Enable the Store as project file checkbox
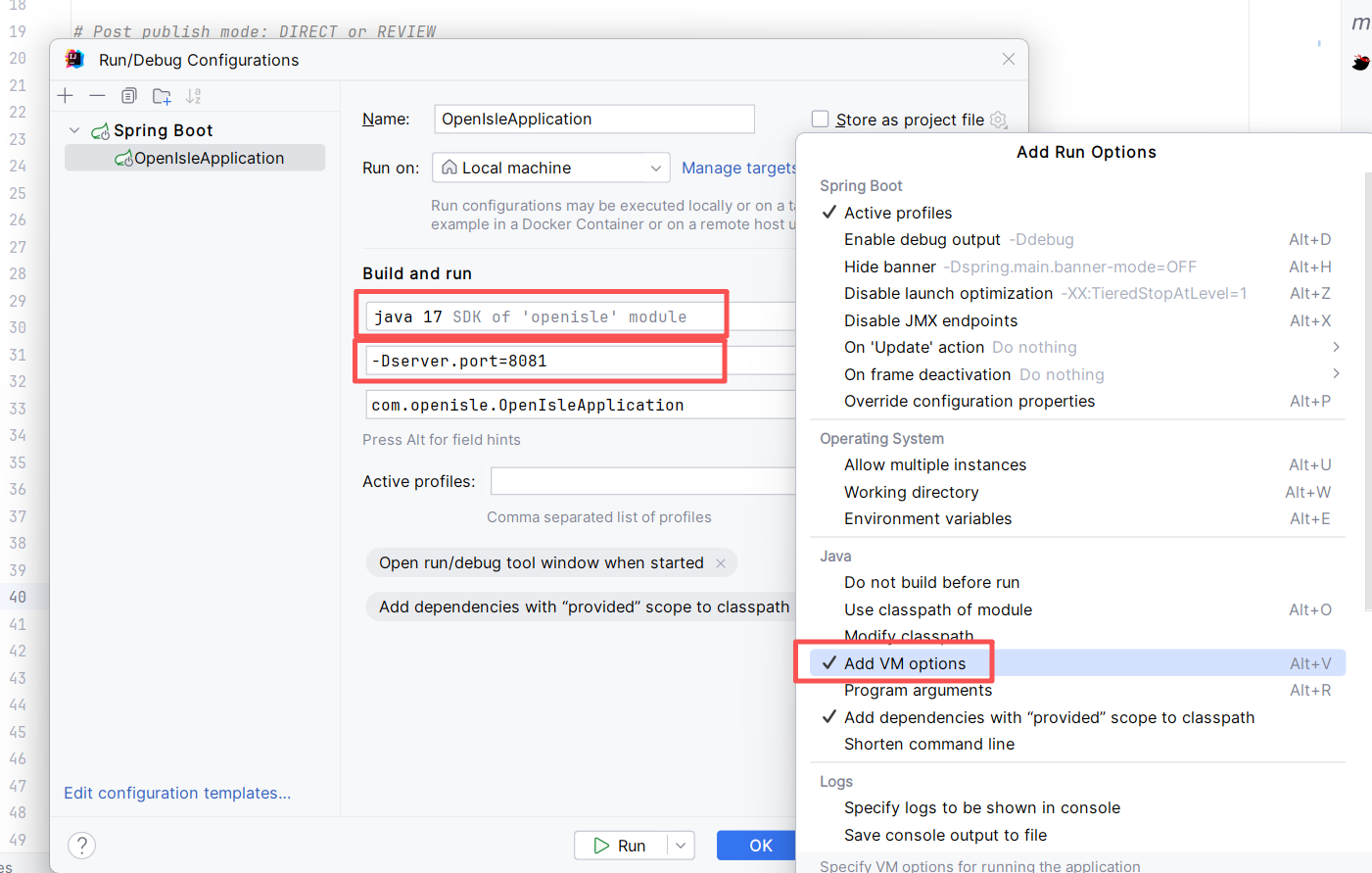The width and height of the screenshot is (1372, 873). pos(821,120)
